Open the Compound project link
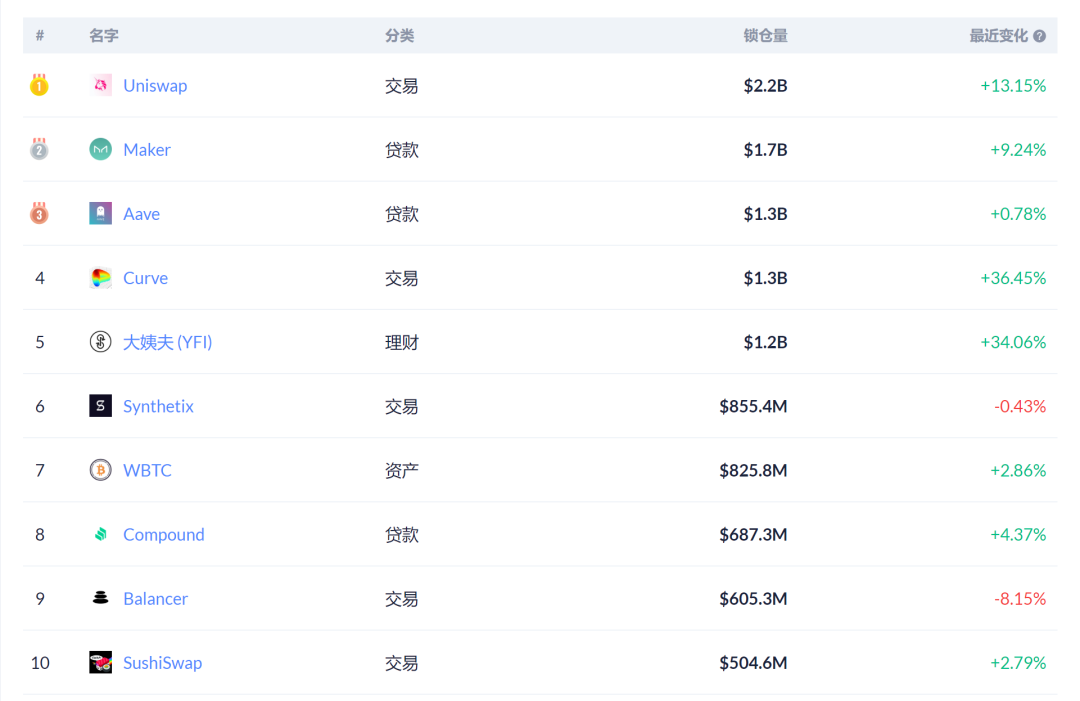 tap(164, 534)
